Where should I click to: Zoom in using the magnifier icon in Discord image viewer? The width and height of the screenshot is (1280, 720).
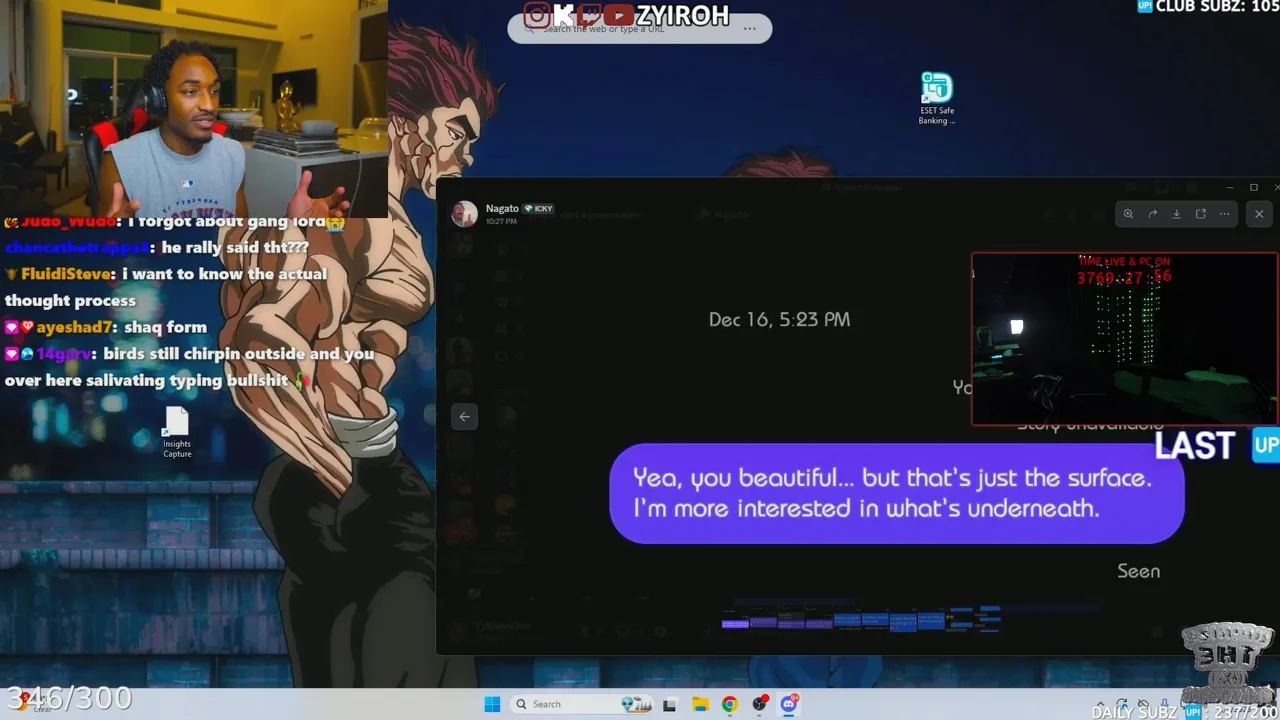1128,214
